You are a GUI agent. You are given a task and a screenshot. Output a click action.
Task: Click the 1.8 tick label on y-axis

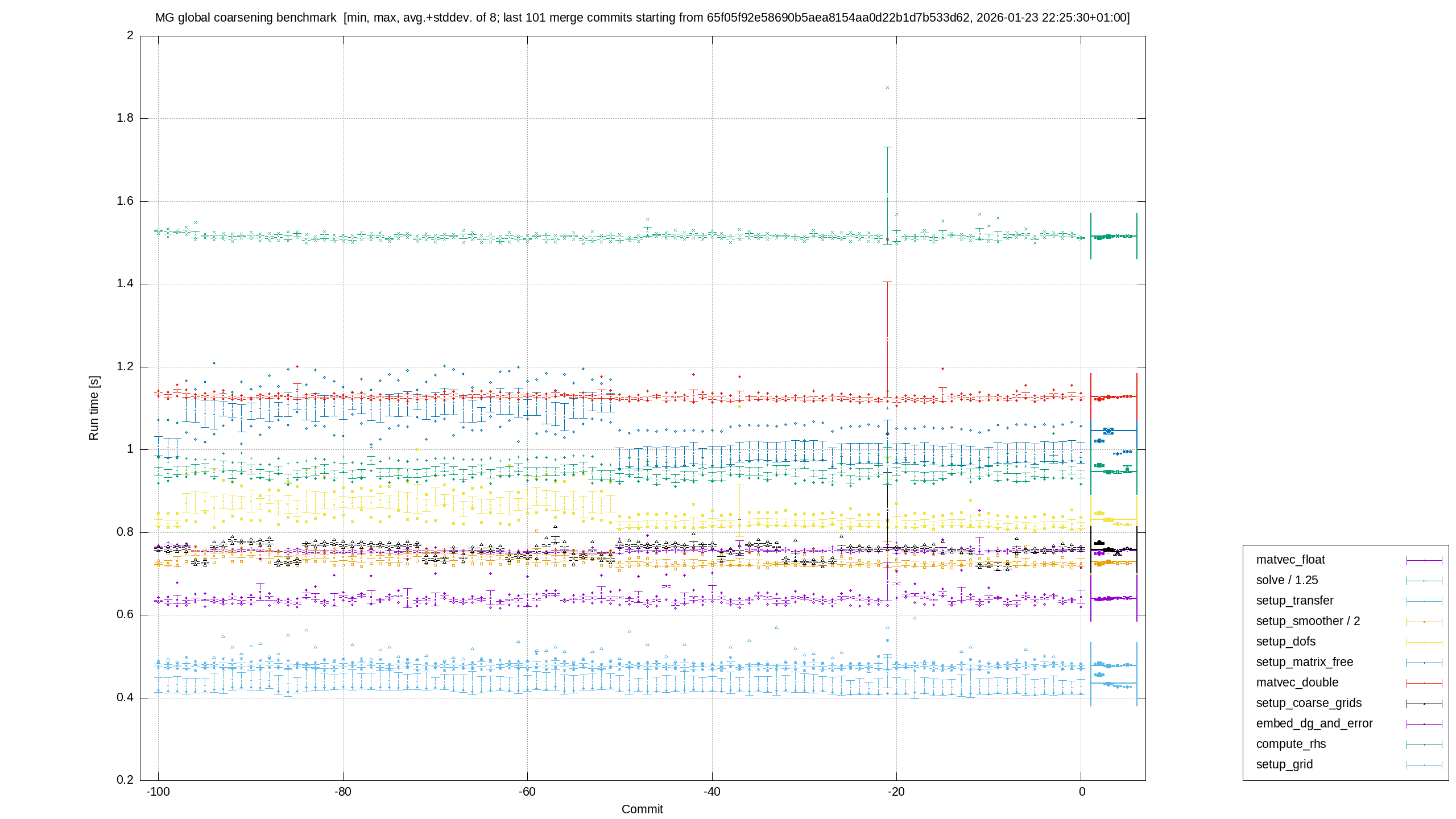point(125,118)
